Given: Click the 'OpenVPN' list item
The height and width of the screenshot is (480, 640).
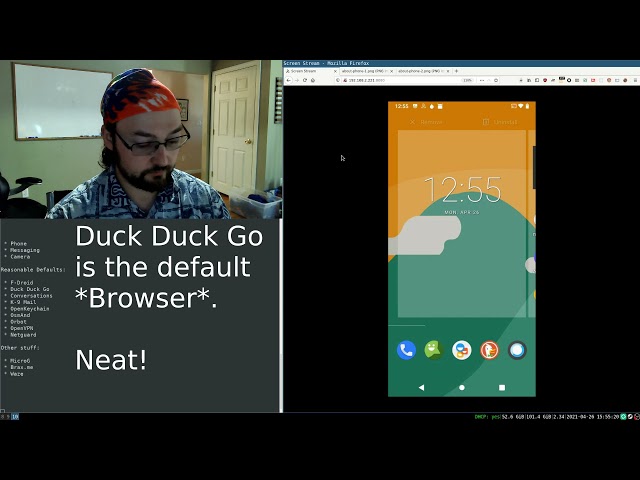Looking at the screenshot, I should [x=22, y=328].
